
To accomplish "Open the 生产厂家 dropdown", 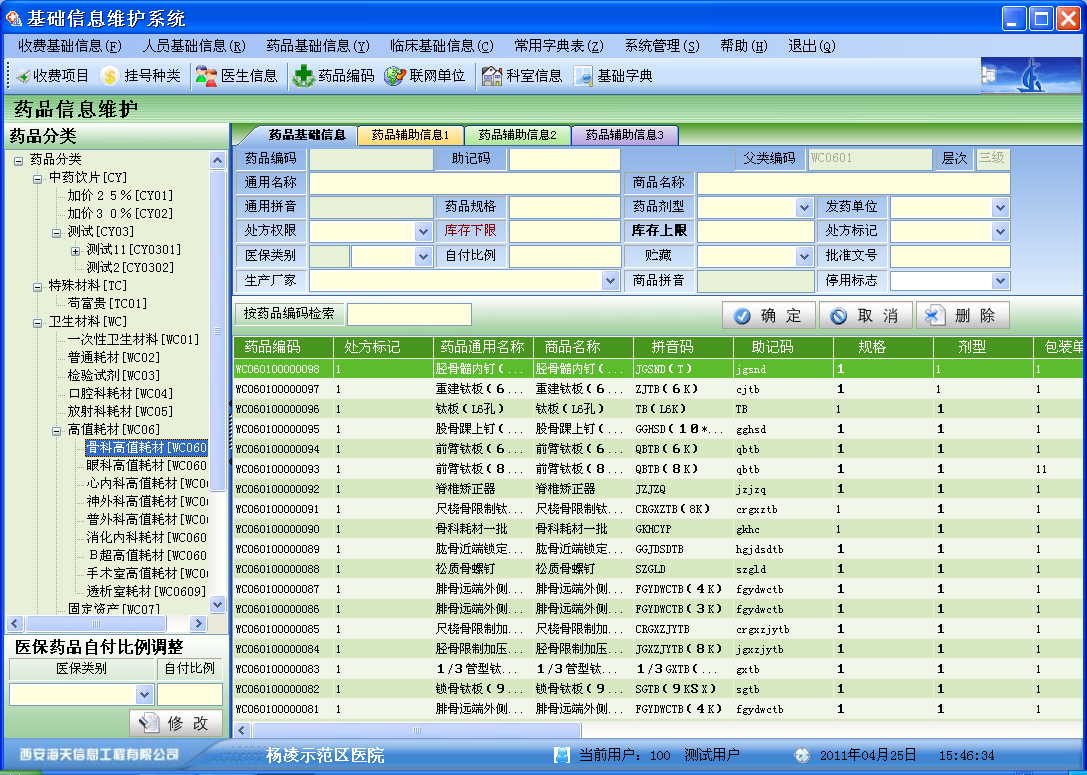I will tap(610, 281).
